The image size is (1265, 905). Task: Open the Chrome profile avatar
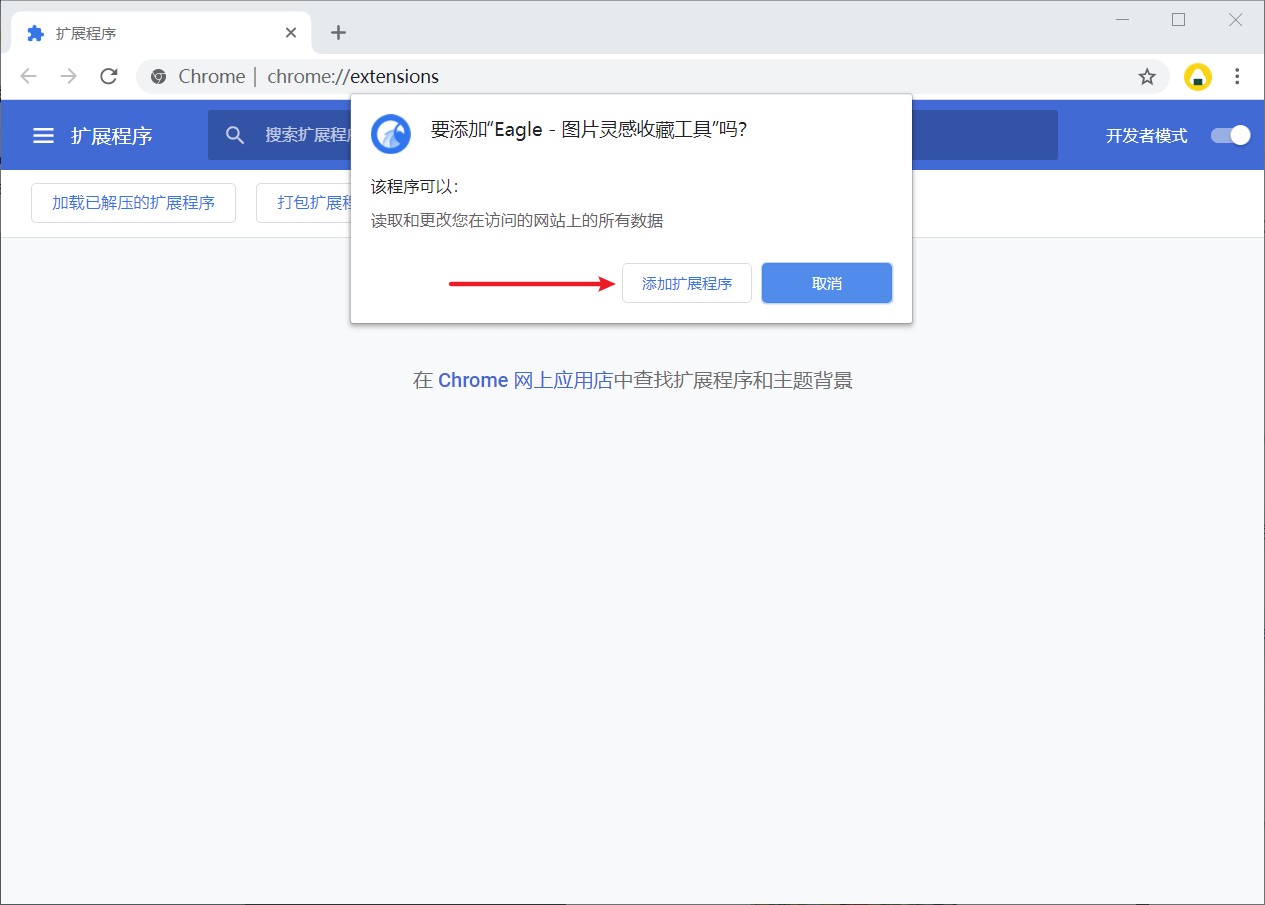pos(1197,77)
